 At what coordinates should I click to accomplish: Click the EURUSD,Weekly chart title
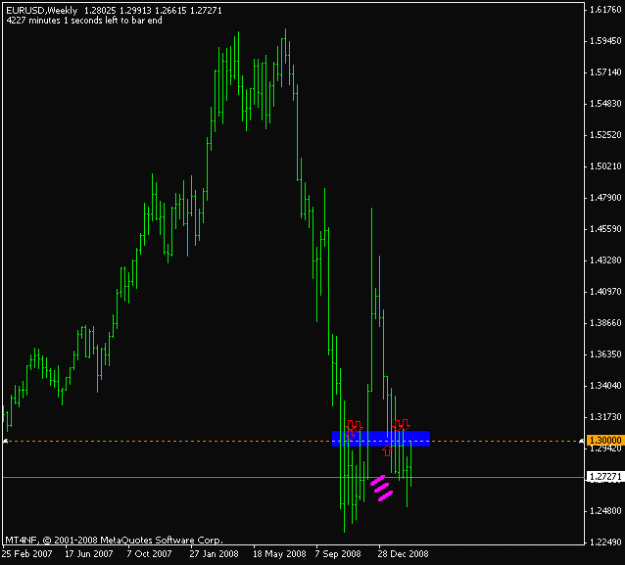tap(41, 11)
